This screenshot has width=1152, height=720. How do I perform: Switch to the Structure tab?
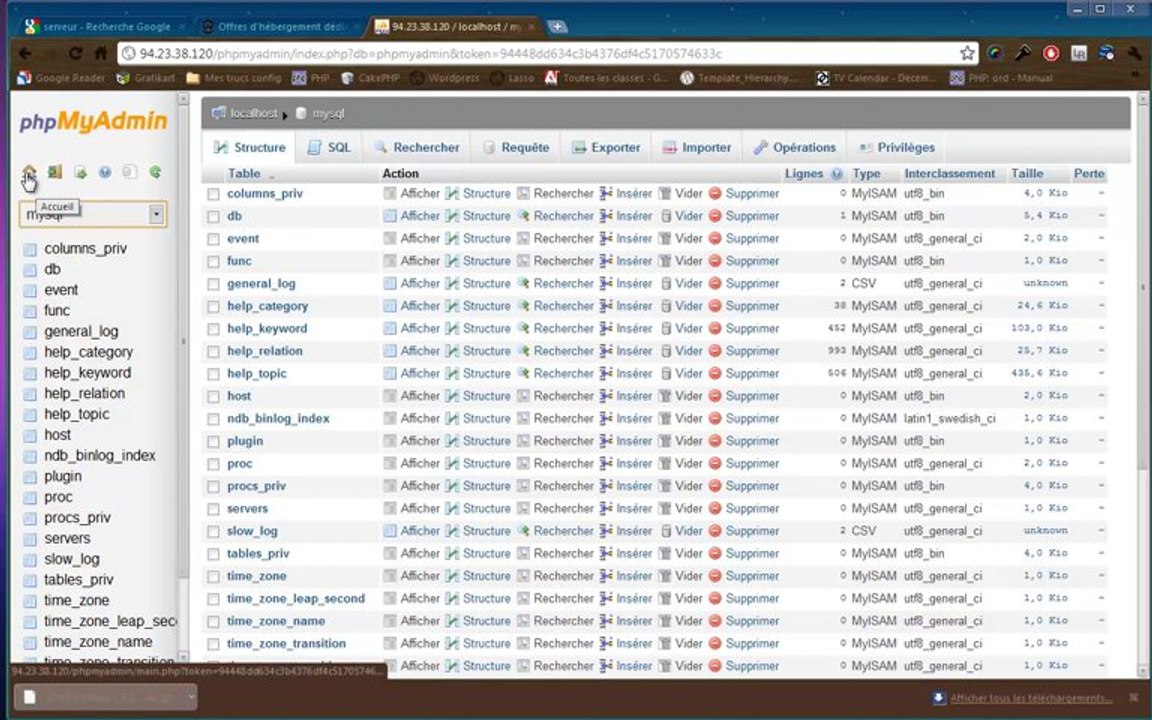click(x=249, y=148)
